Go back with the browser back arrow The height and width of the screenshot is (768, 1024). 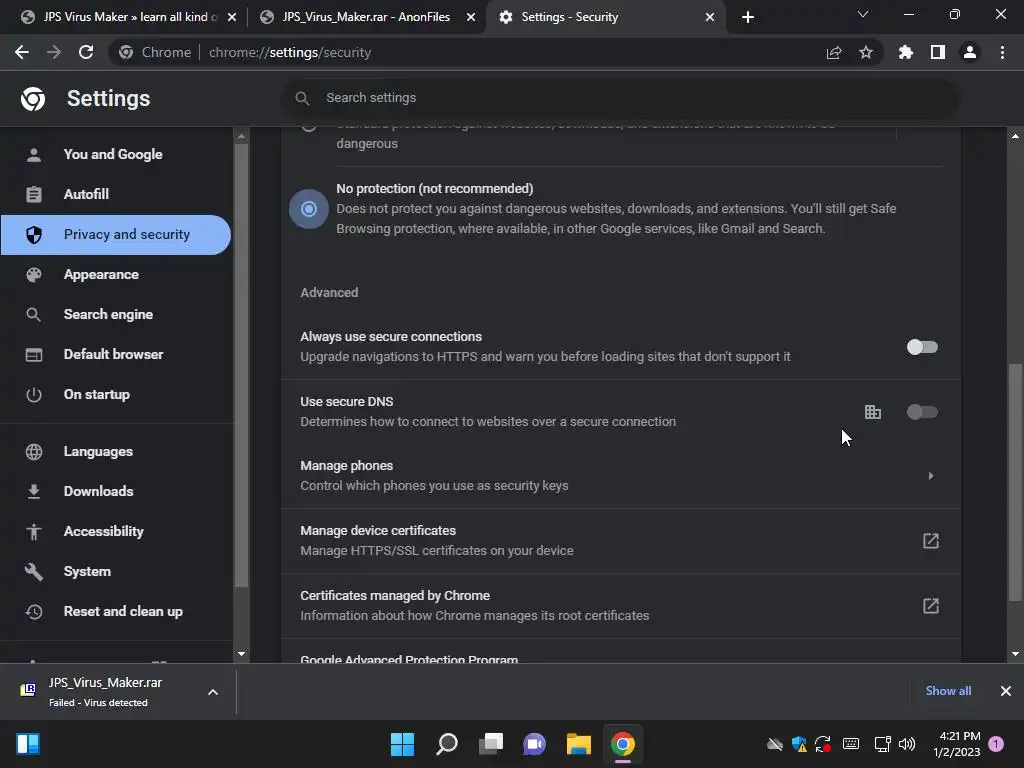point(22,52)
